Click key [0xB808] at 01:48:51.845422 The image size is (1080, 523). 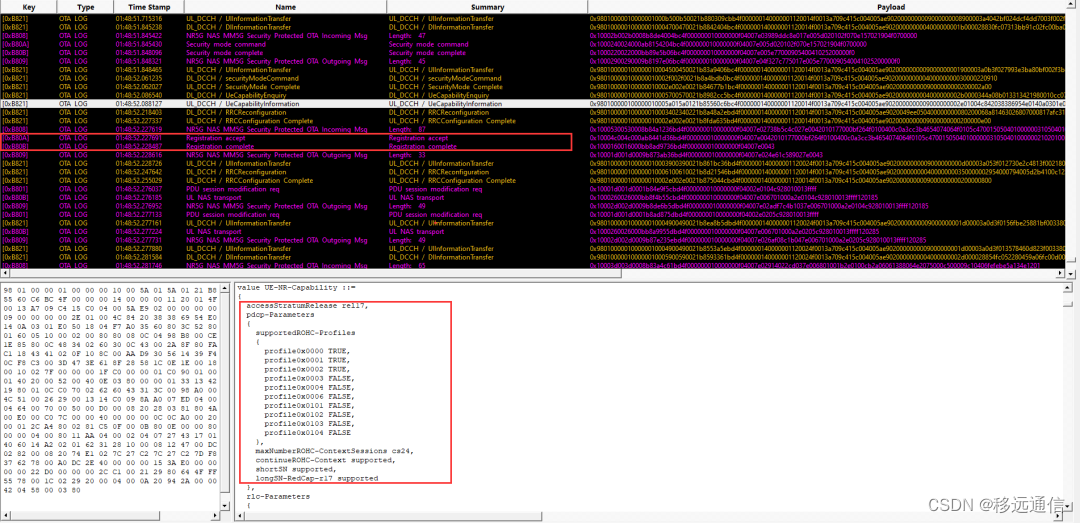[16, 35]
